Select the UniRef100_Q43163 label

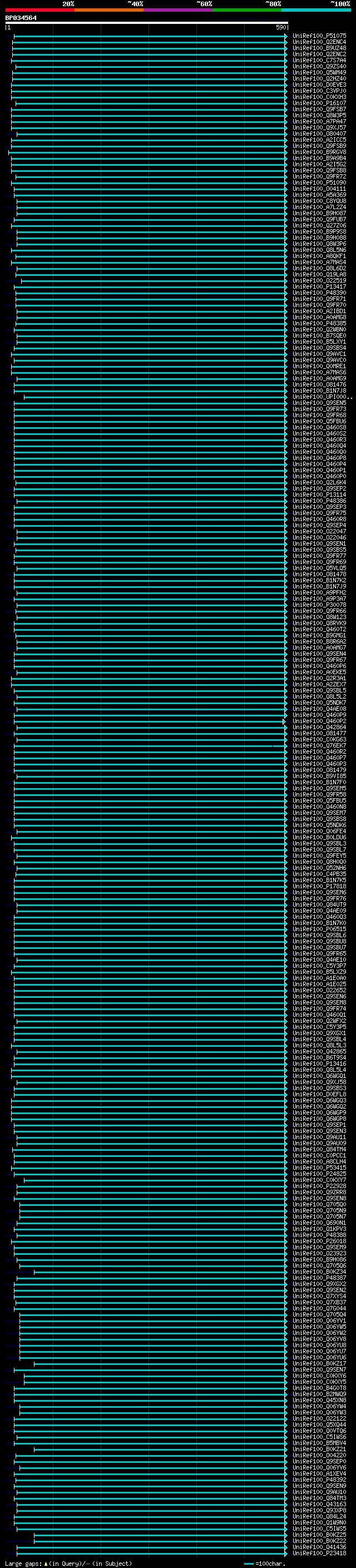point(319,1504)
